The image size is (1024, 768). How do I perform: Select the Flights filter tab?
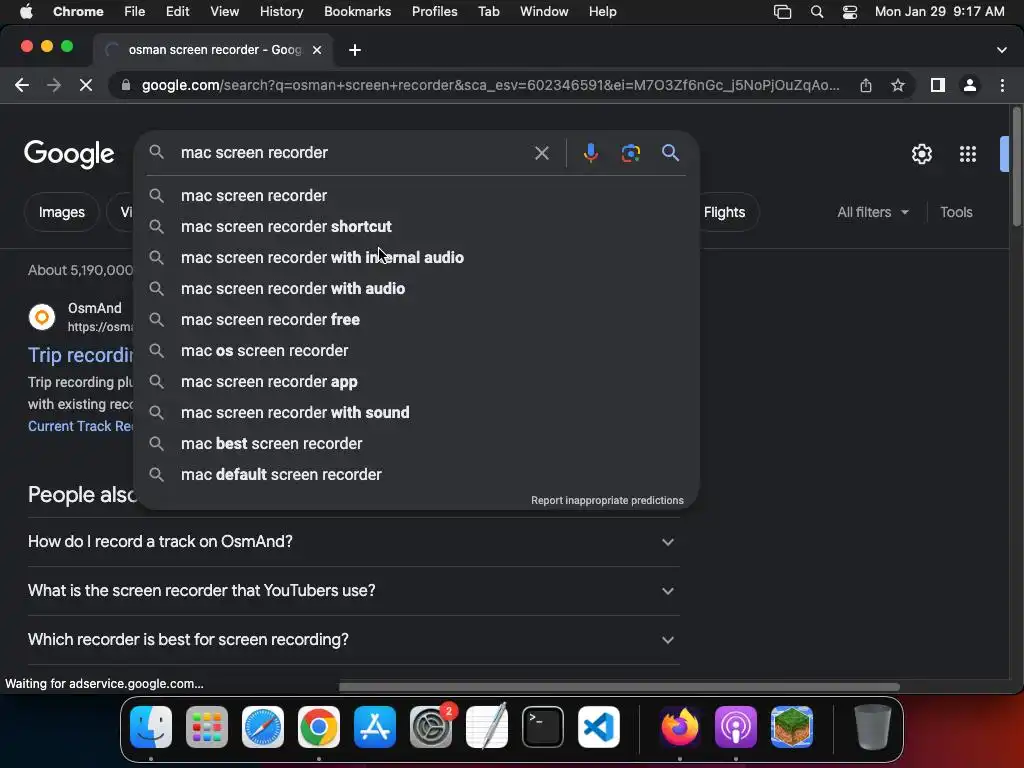(725, 212)
